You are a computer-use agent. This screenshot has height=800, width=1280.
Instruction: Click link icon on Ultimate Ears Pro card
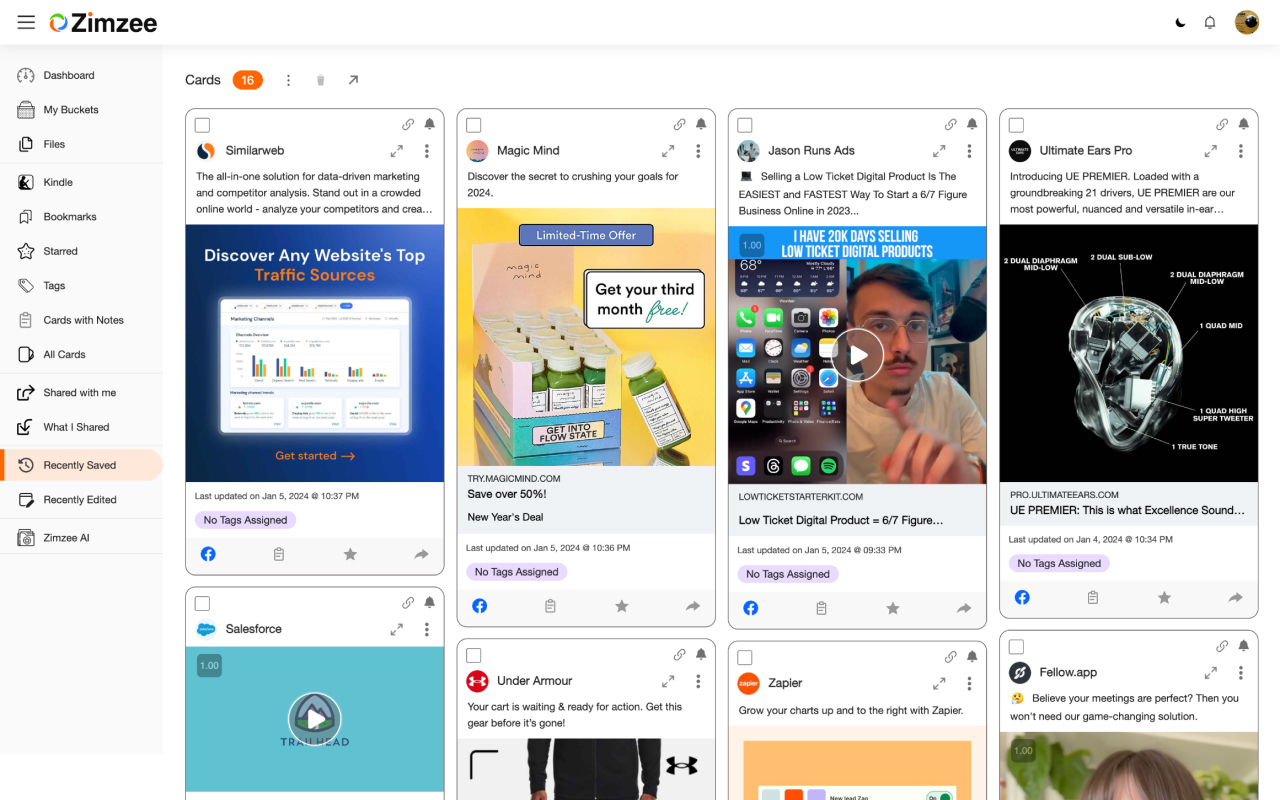[x=1222, y=125]
